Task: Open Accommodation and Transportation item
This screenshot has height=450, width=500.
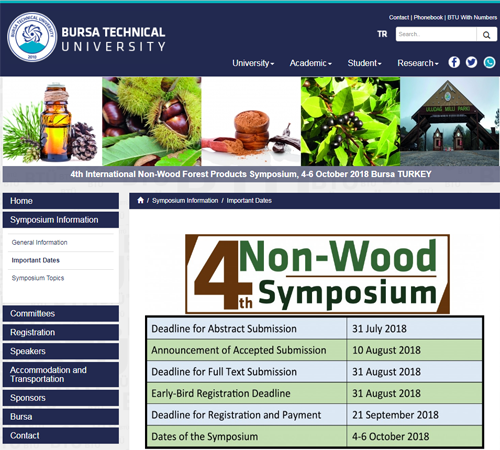Action: pos(61,375)
